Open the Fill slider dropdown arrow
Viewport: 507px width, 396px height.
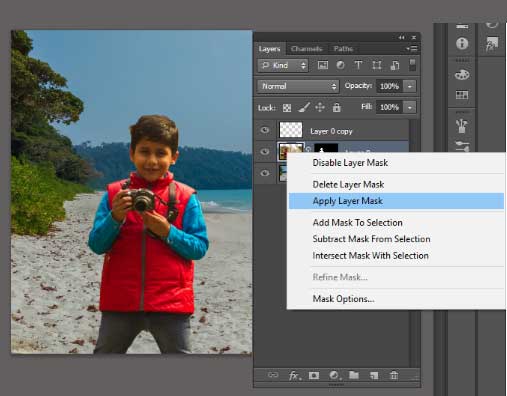click(410, 107)
